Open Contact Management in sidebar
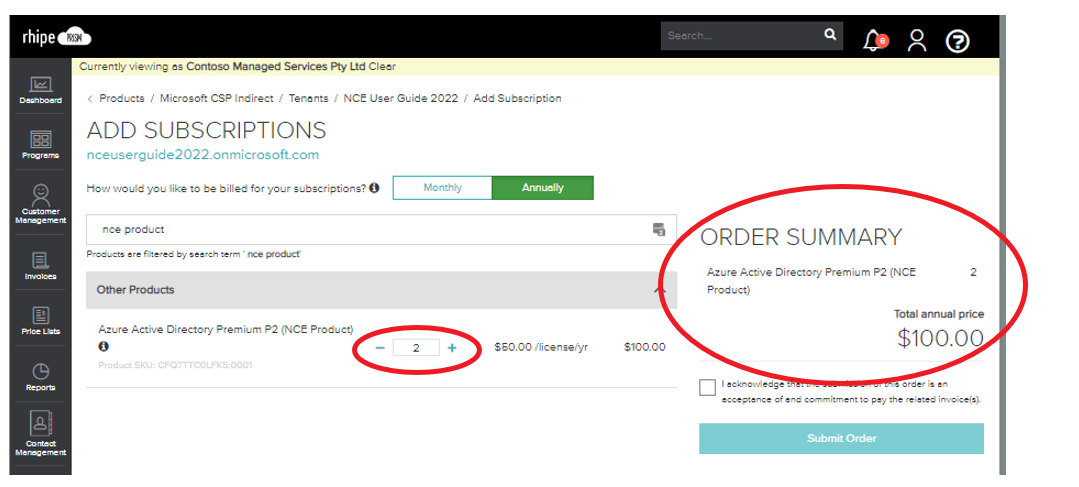This screenshot has height=487, width=1079. coord(40,432)
